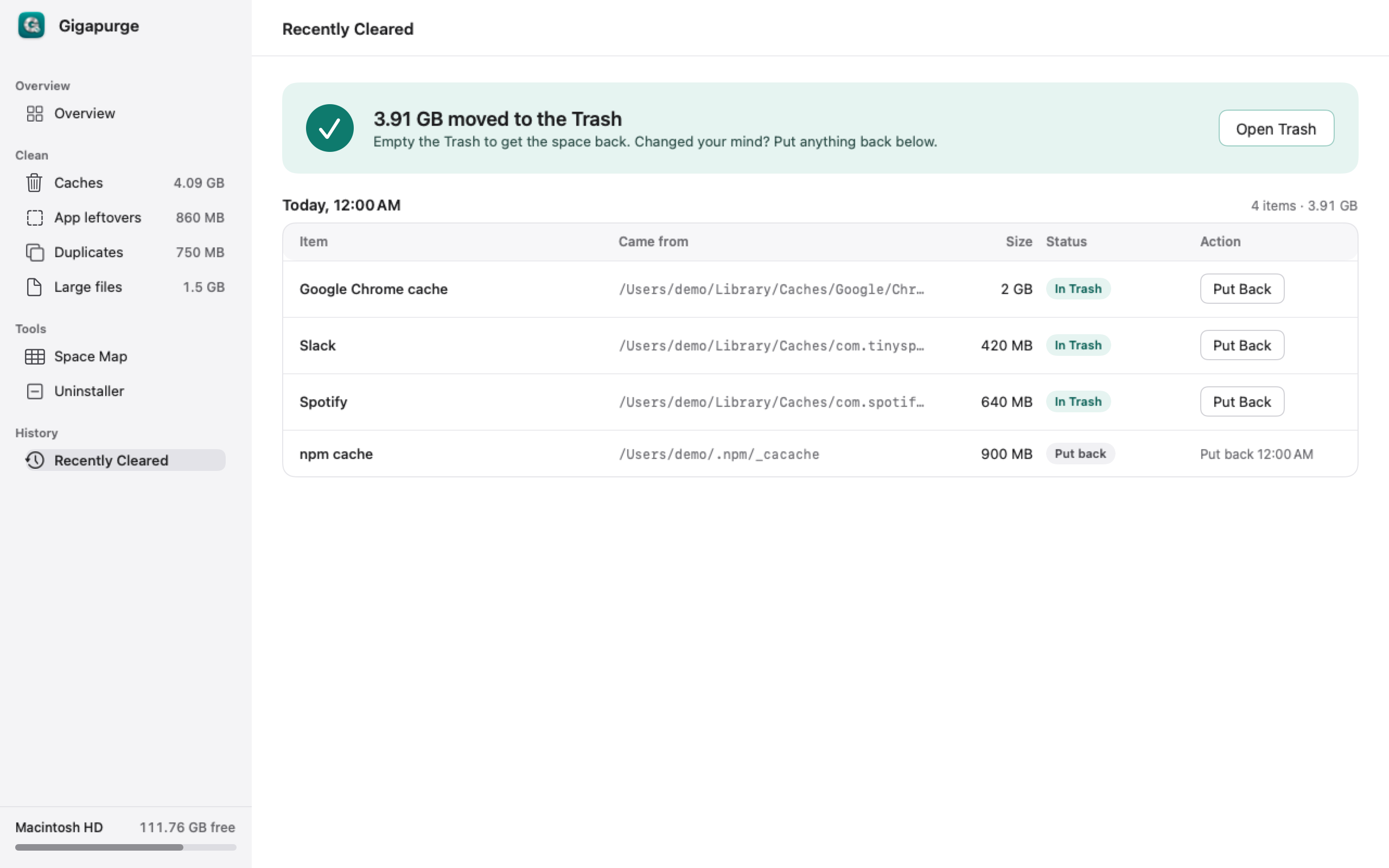Put Back the Slack item
Viewport: 1389px width, 868px height.
coord(1242,345)
